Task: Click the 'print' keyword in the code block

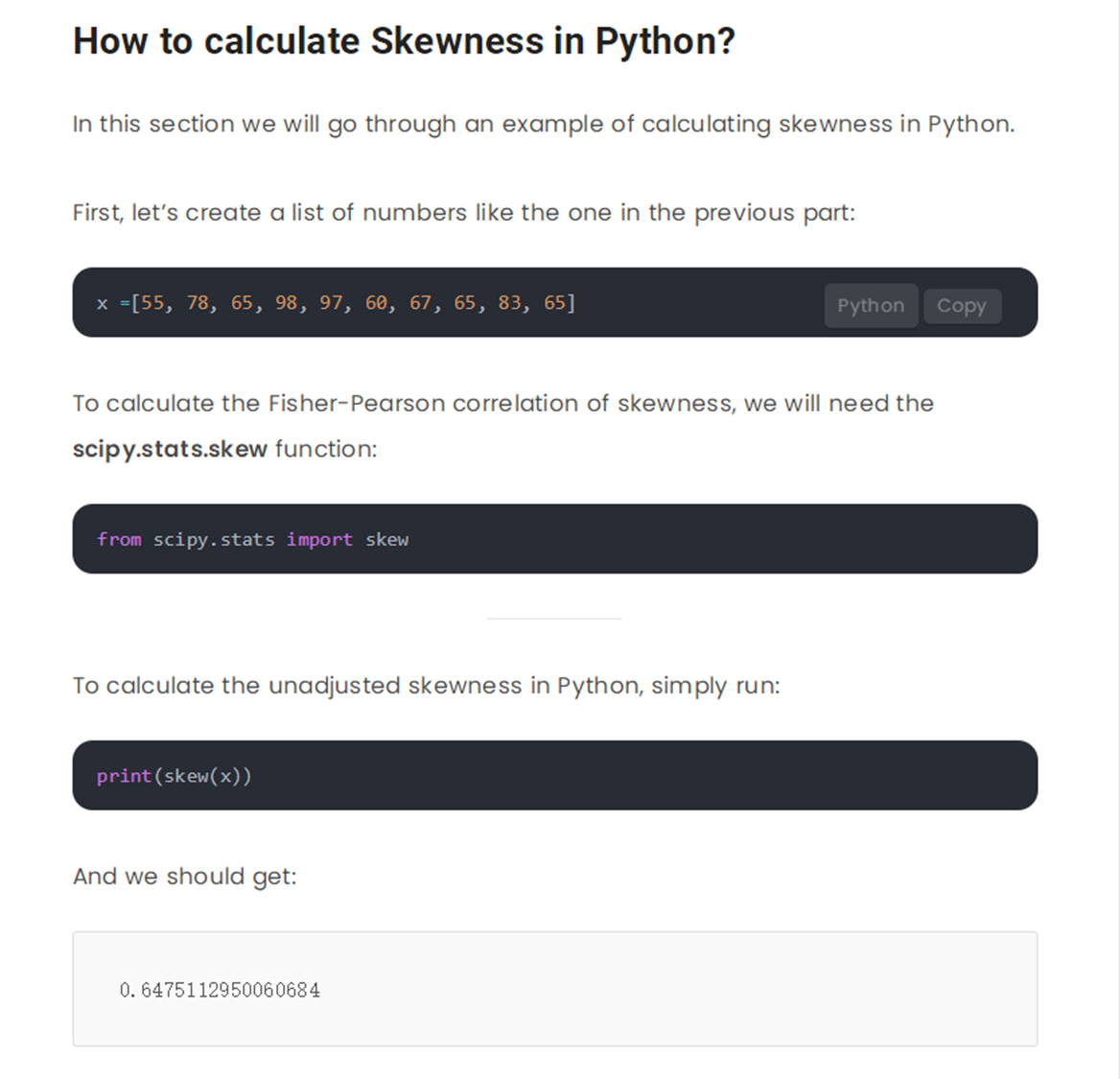Action: click(124, 776)
